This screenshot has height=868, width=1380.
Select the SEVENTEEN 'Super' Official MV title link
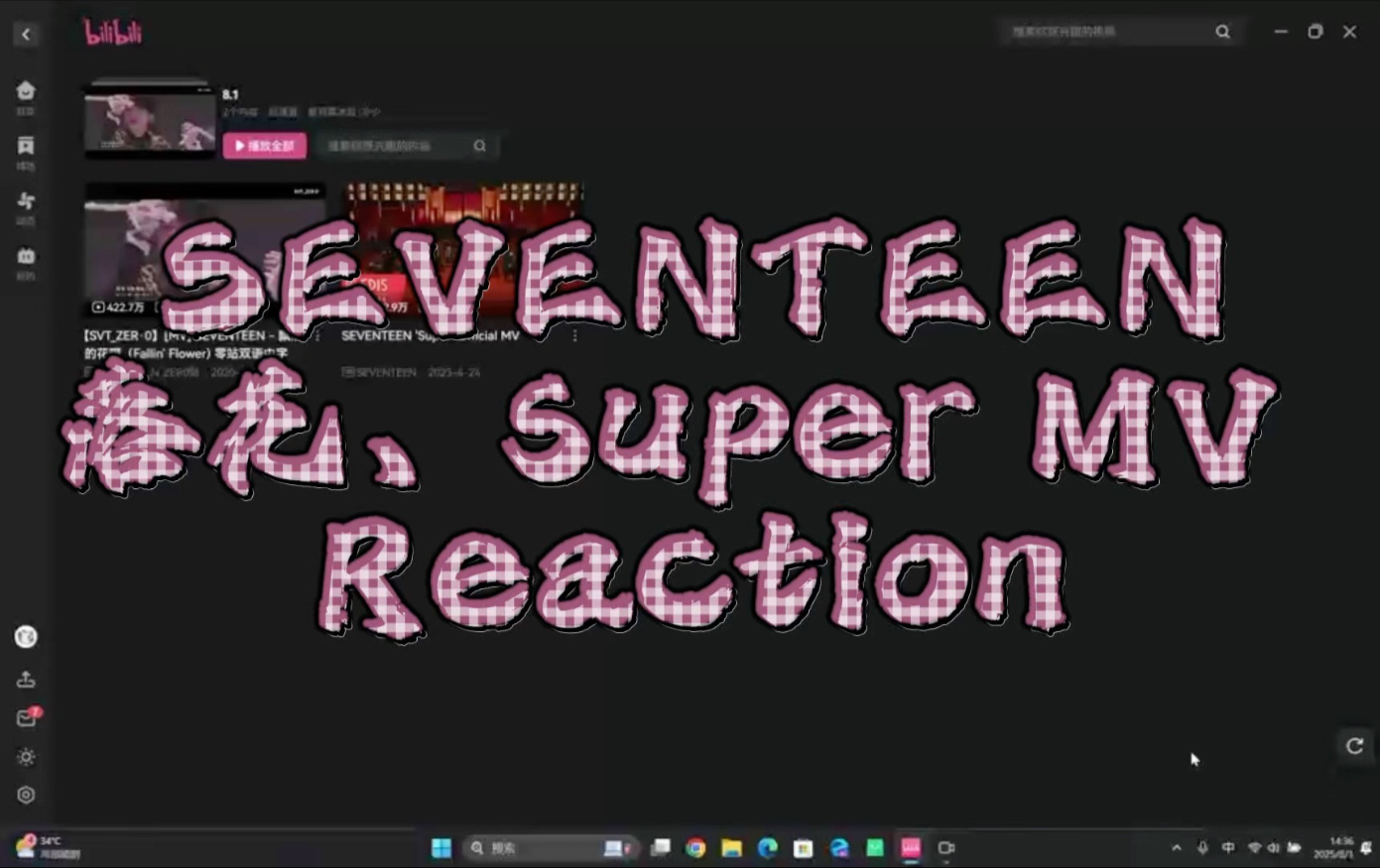[x=430, y=335]
